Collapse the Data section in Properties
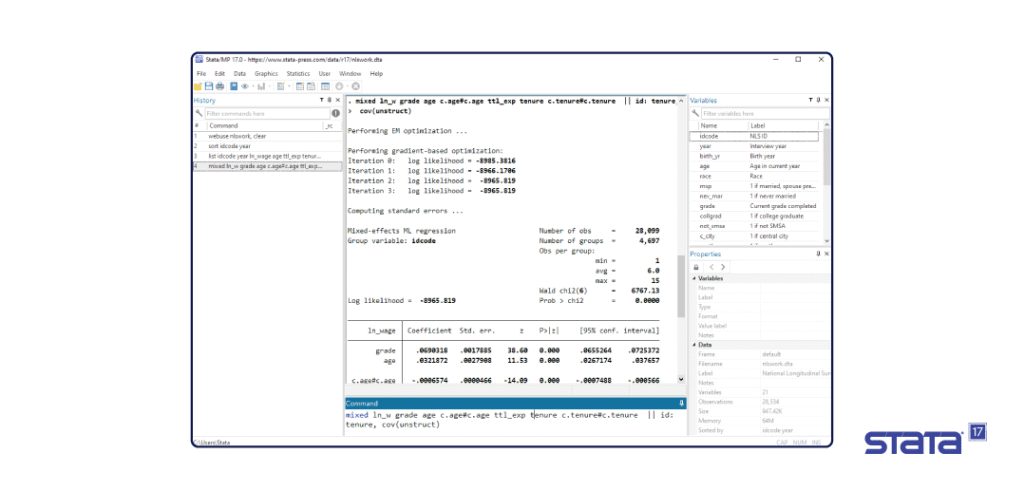 click(694, 344)
